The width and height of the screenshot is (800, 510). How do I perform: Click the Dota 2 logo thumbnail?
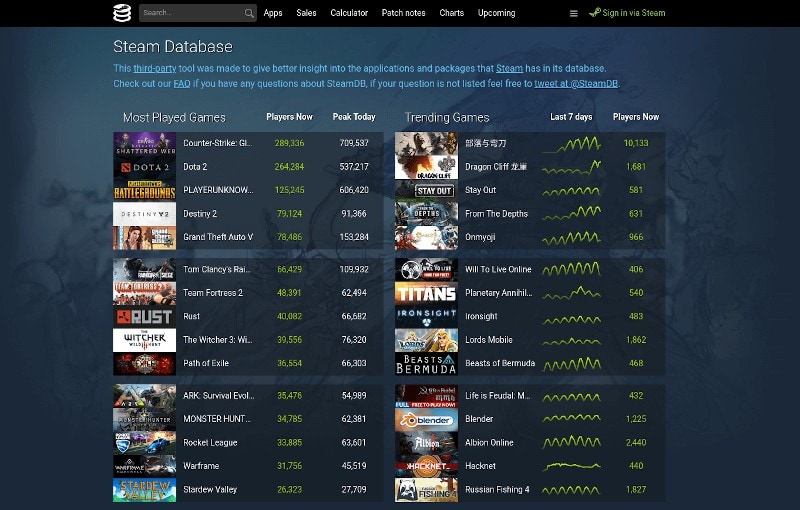(144, 167)
